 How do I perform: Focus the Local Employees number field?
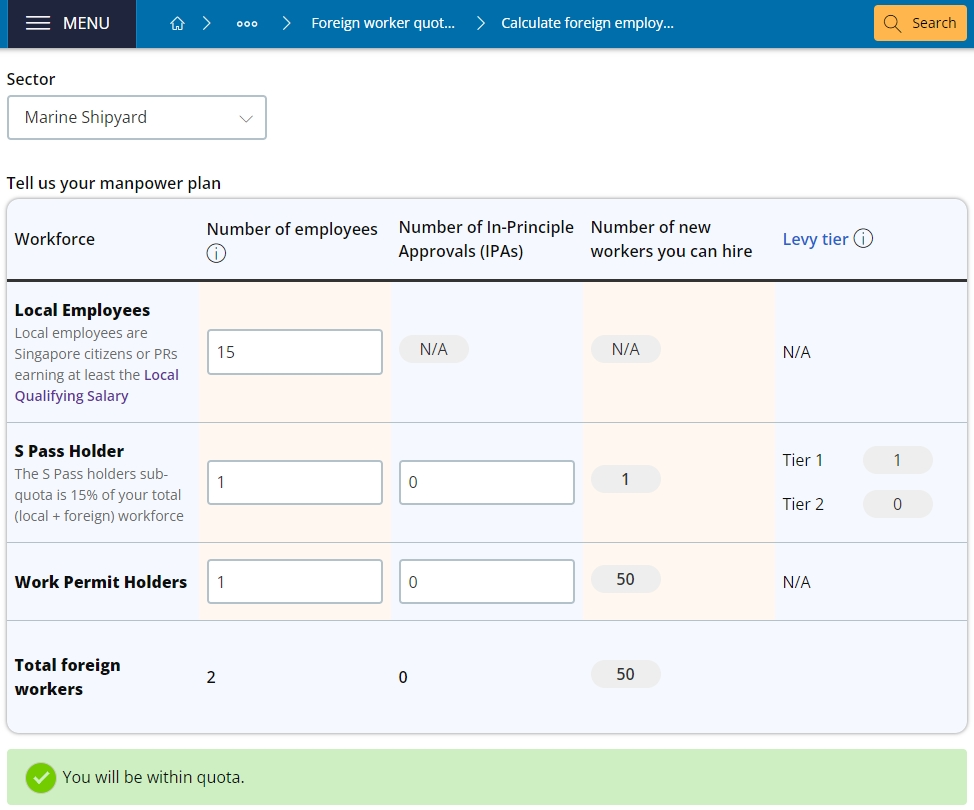point(294,352)
